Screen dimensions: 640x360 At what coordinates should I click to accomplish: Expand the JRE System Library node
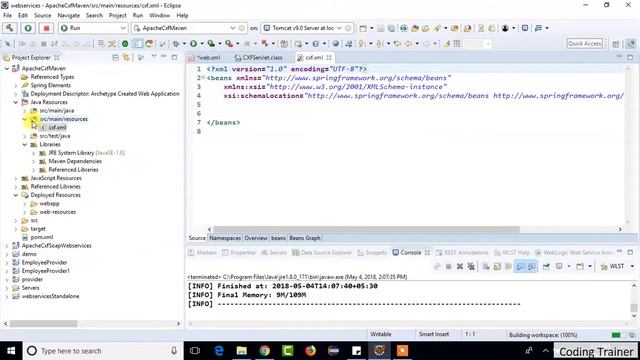[x=34, y=153]
